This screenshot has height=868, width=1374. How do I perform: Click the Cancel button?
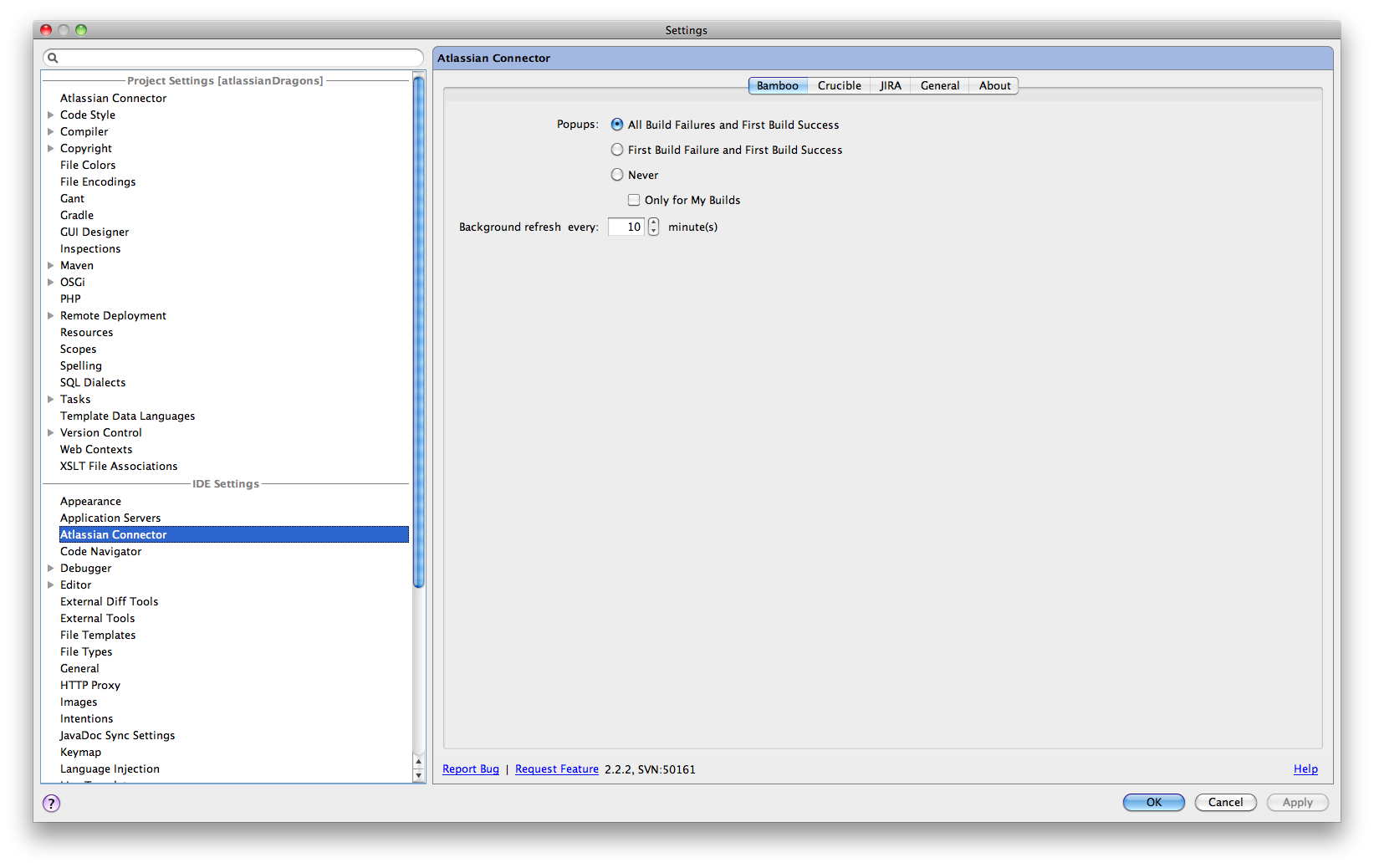[1225, 803]
